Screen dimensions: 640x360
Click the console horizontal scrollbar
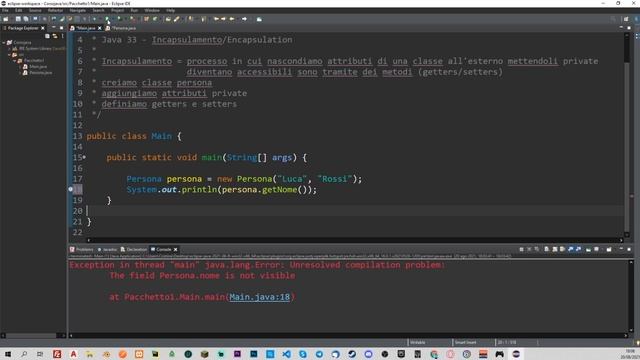pyautogui.click(x=349, y=336)
